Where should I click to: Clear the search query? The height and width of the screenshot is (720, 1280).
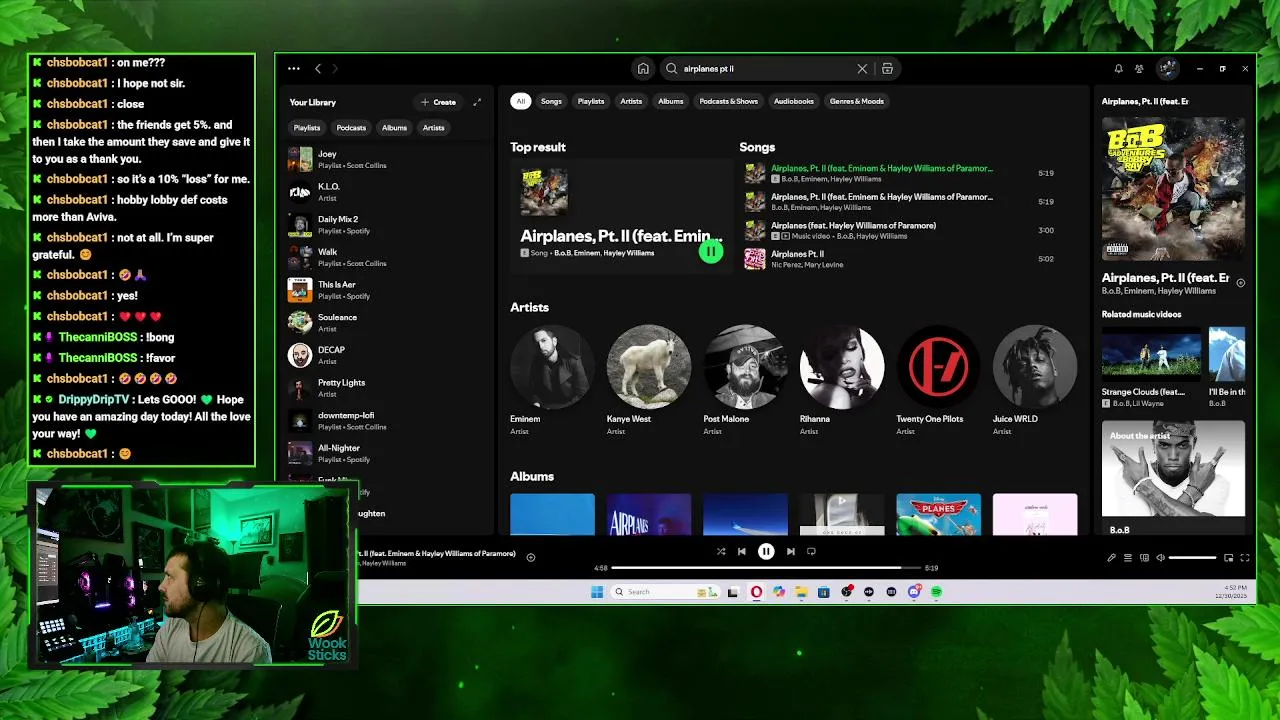(x=862, y=69)
